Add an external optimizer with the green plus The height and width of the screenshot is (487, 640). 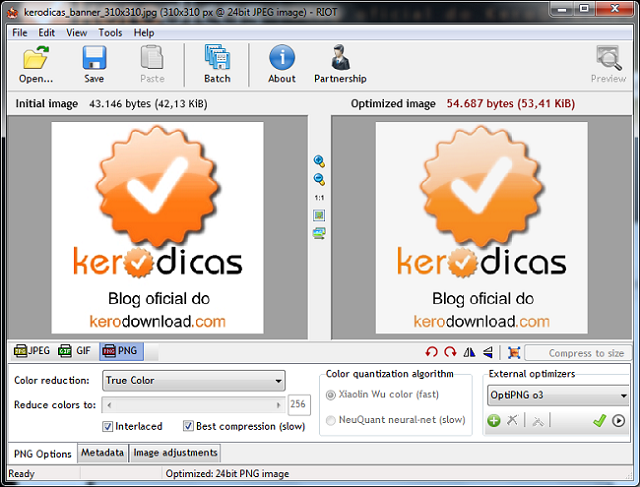[x=494, y=420]
